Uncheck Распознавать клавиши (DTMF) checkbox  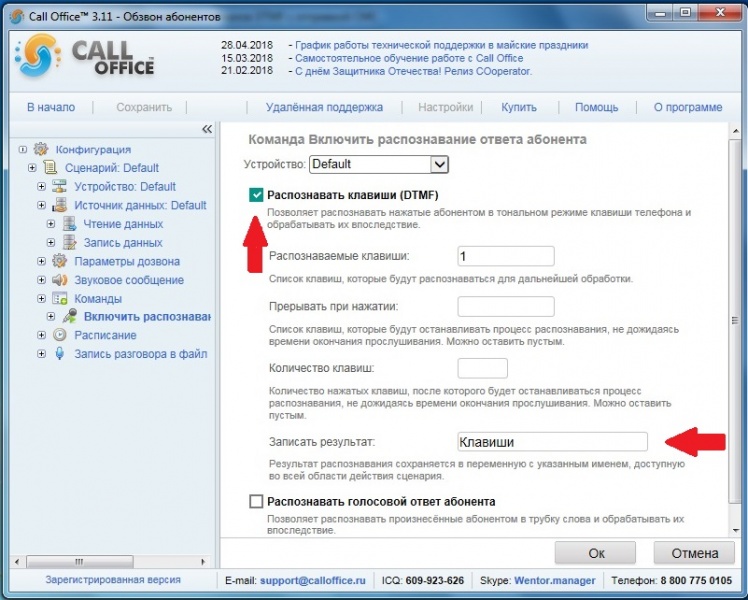click(256, 195)
